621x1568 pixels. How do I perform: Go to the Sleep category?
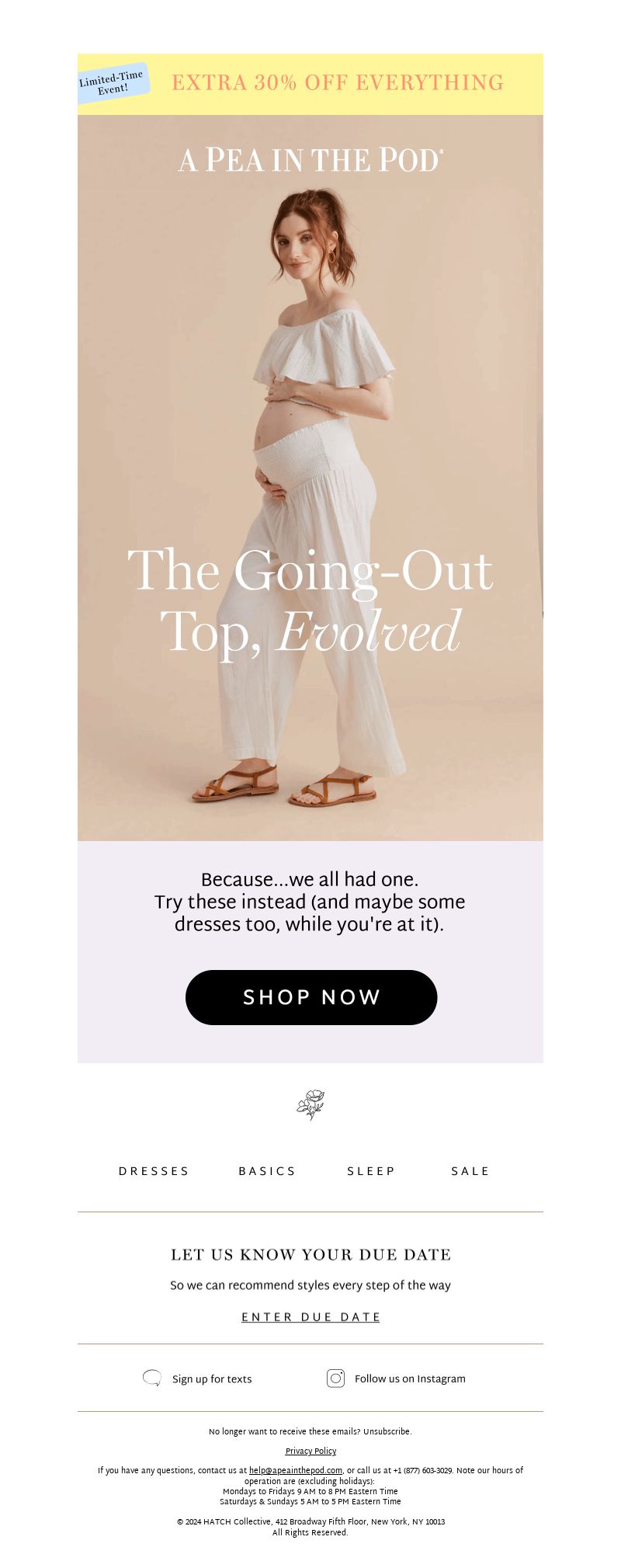click(371, 1171)
